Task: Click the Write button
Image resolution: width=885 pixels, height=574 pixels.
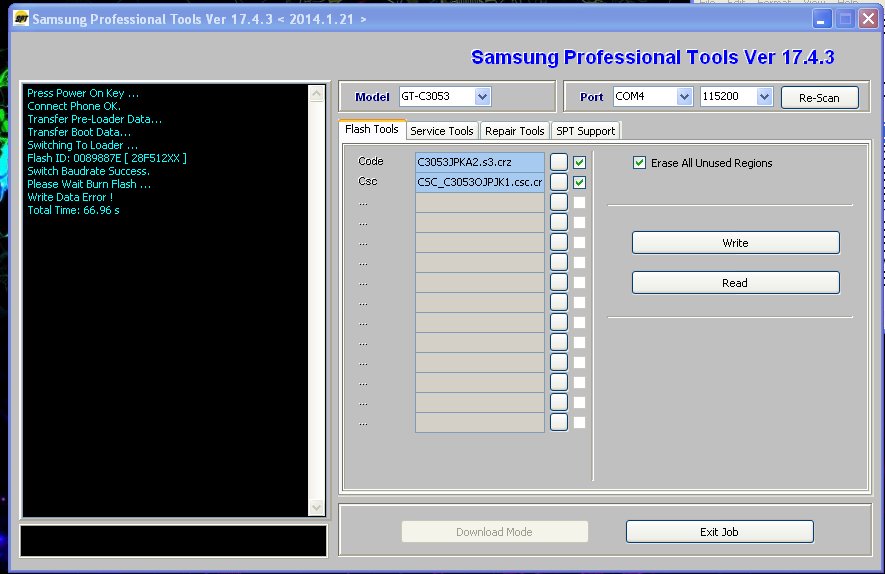Action: click(735, 243)
